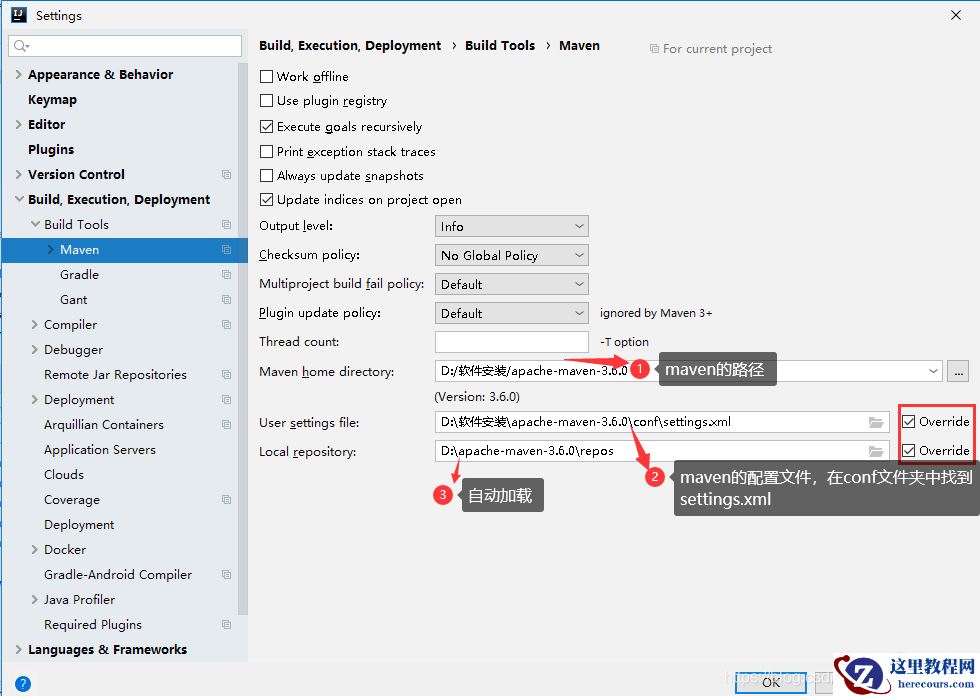The image size is (980, 696).
Task: Browse folder icon for User settings file
Action: [876, 422]
